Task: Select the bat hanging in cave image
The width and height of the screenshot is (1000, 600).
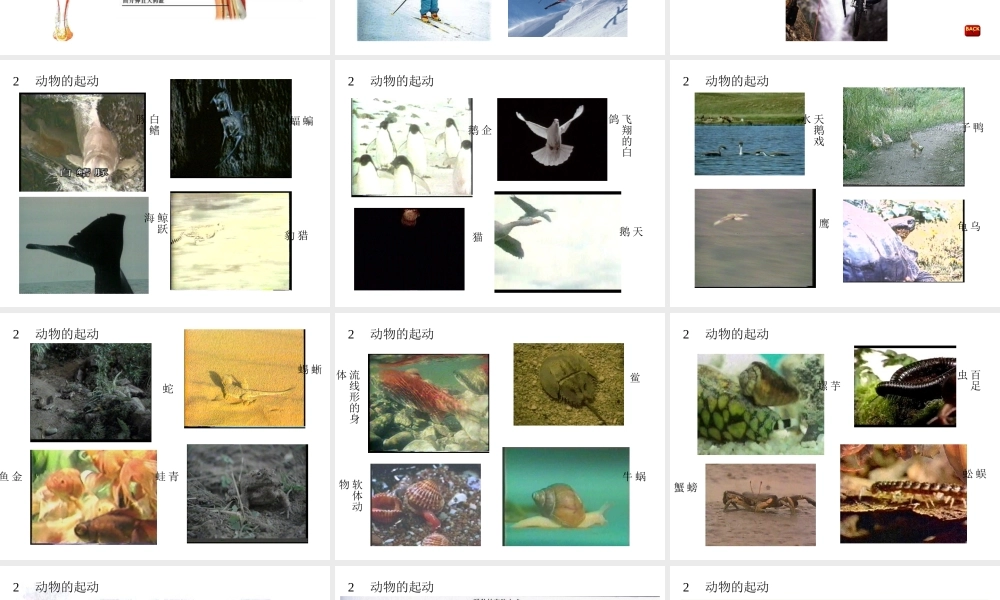Action: [231, 128]
